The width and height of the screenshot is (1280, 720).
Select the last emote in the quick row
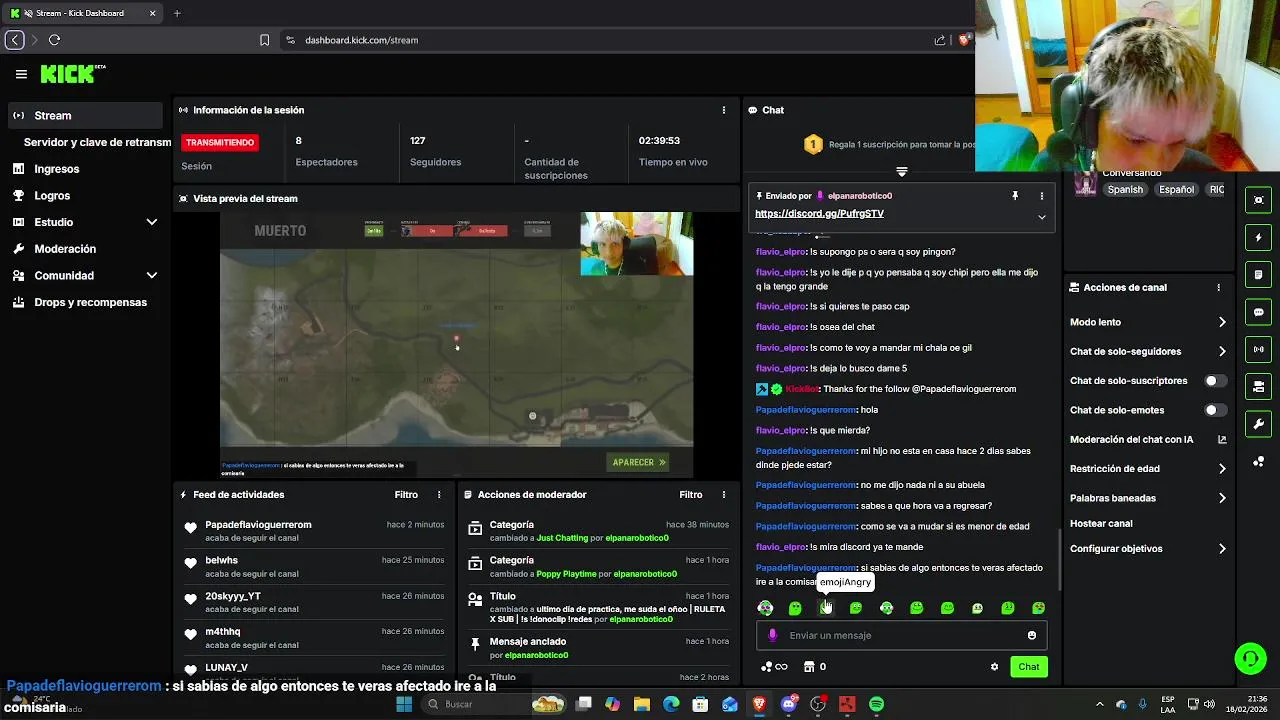[x=1038, y=608]
